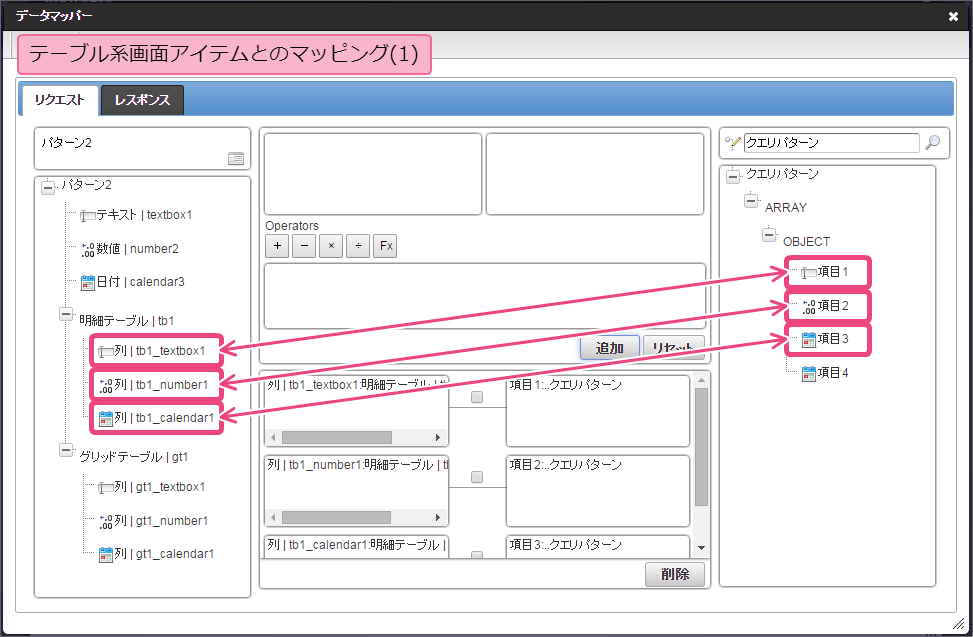Viewport: 973px width, 637px height.
Task: Click tb1_number1 mapping box horizontal scrollbar thumb
Action: pyautogui.click(x=336, y=517)
